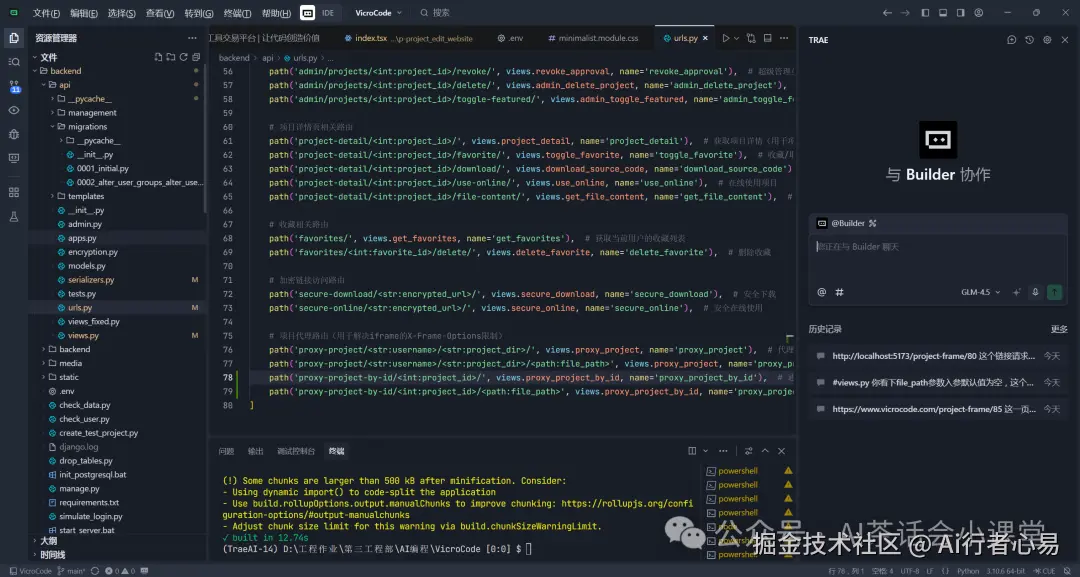Click the voice input microphone icon
This screenshot has width=1080, height=577.
pos(1035,292)
